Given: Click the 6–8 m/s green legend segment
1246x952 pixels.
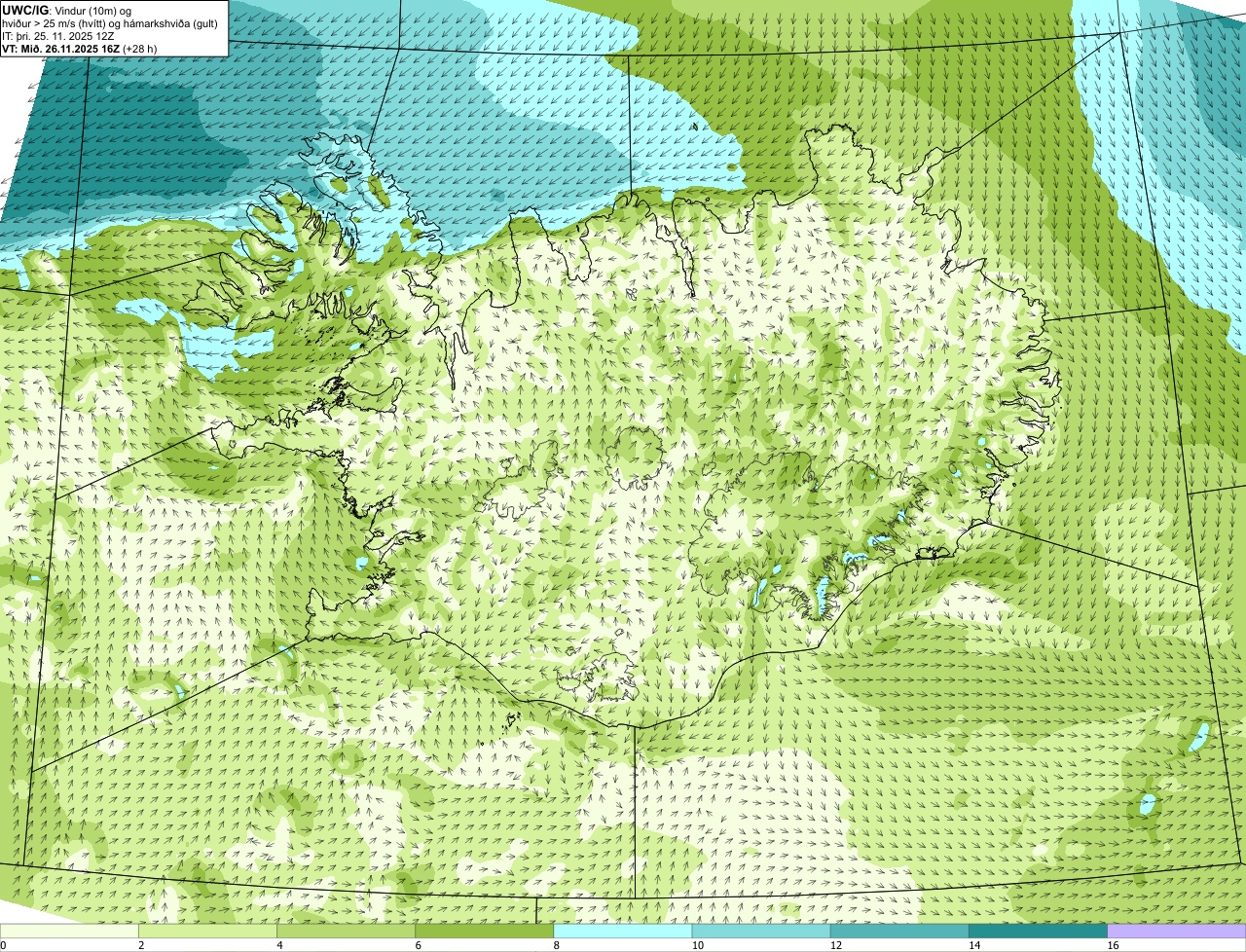Looking at the screenshot, I should coord(485,932).
